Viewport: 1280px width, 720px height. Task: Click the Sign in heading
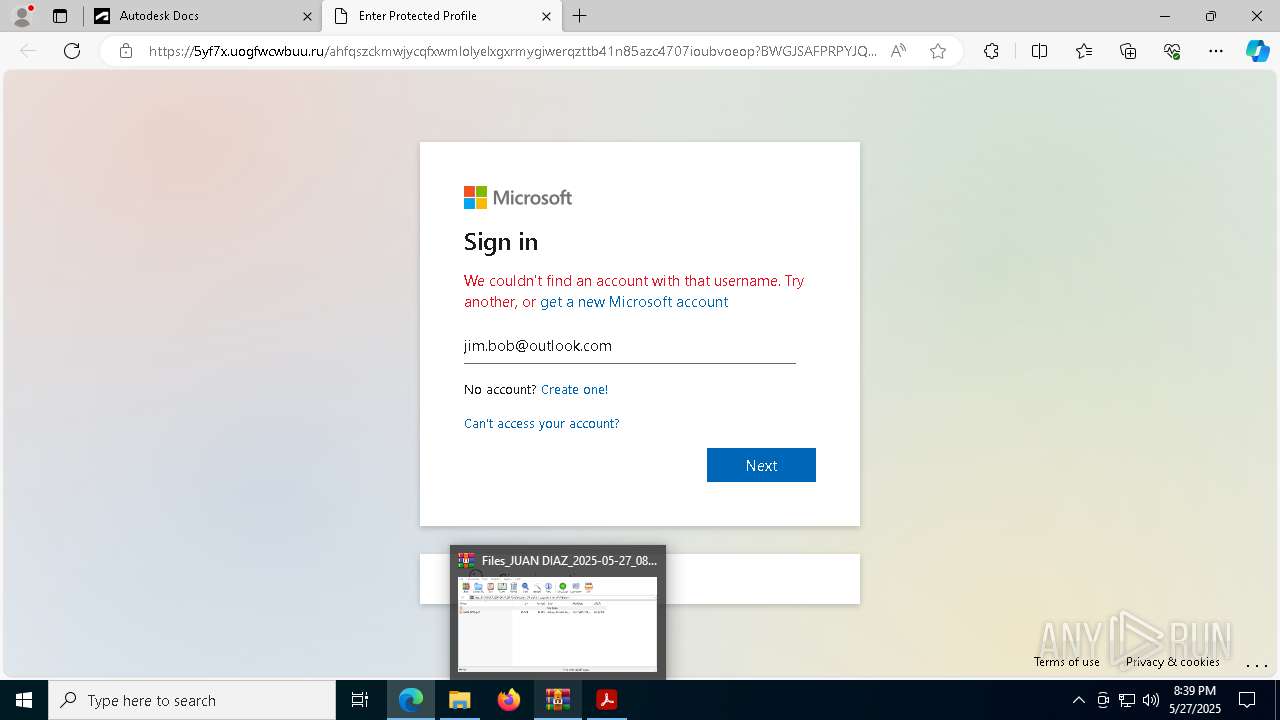click(501, 242)
